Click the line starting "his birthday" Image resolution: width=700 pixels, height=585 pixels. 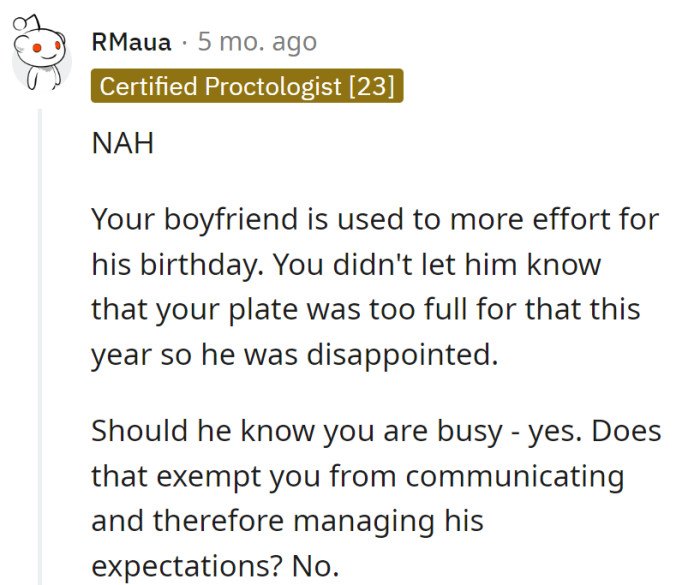346,264
